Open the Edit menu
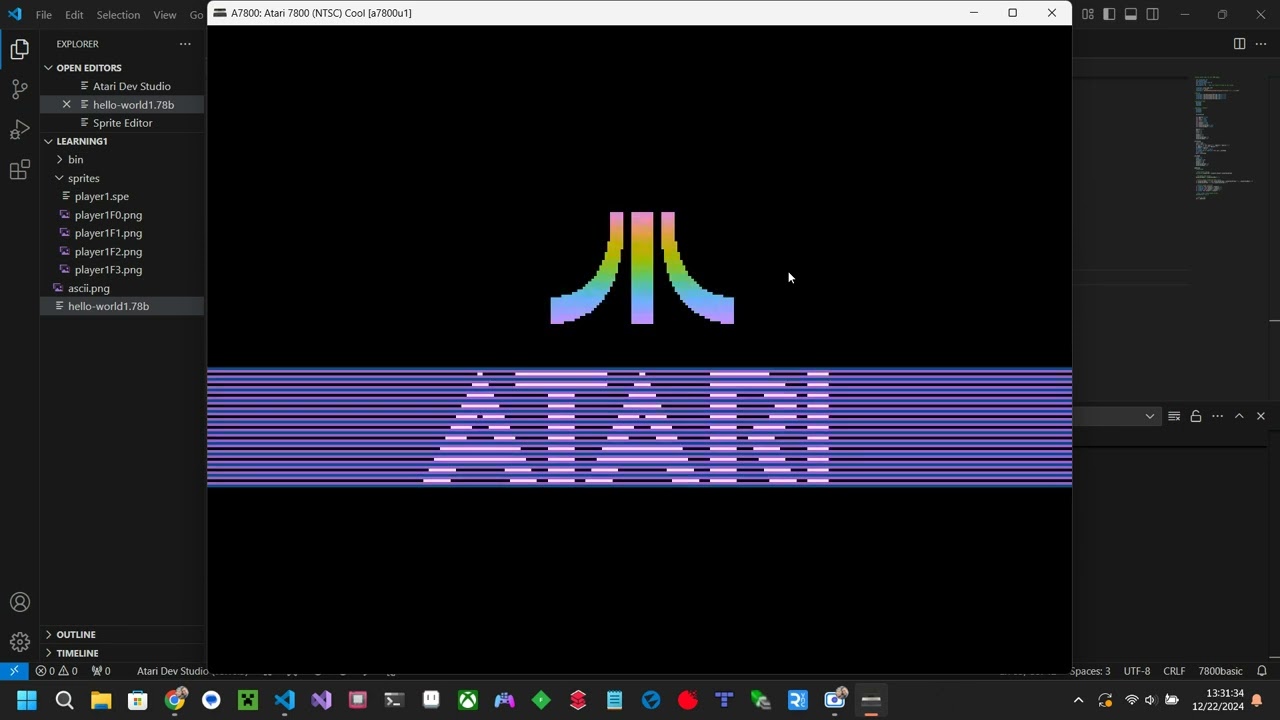Image resolution: width=1280 pixels, height=720 pixels. pyautogui.click(x=75, y=15)
